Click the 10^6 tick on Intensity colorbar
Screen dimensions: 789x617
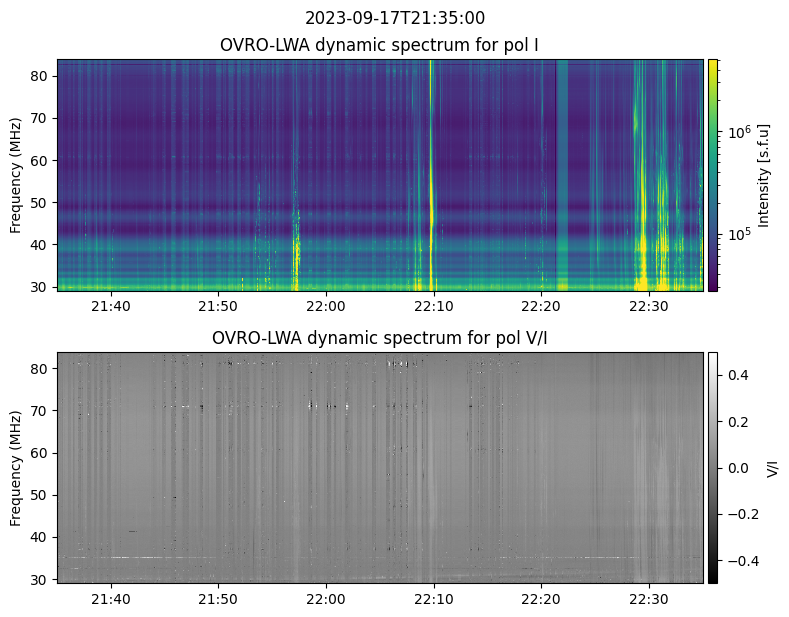(739, 132)
